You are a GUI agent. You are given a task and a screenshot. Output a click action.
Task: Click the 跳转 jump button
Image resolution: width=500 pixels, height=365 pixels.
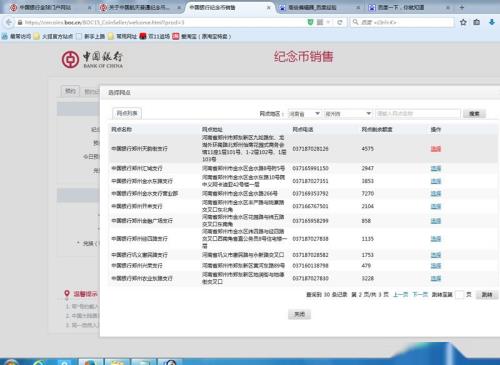tap(487, 295)
